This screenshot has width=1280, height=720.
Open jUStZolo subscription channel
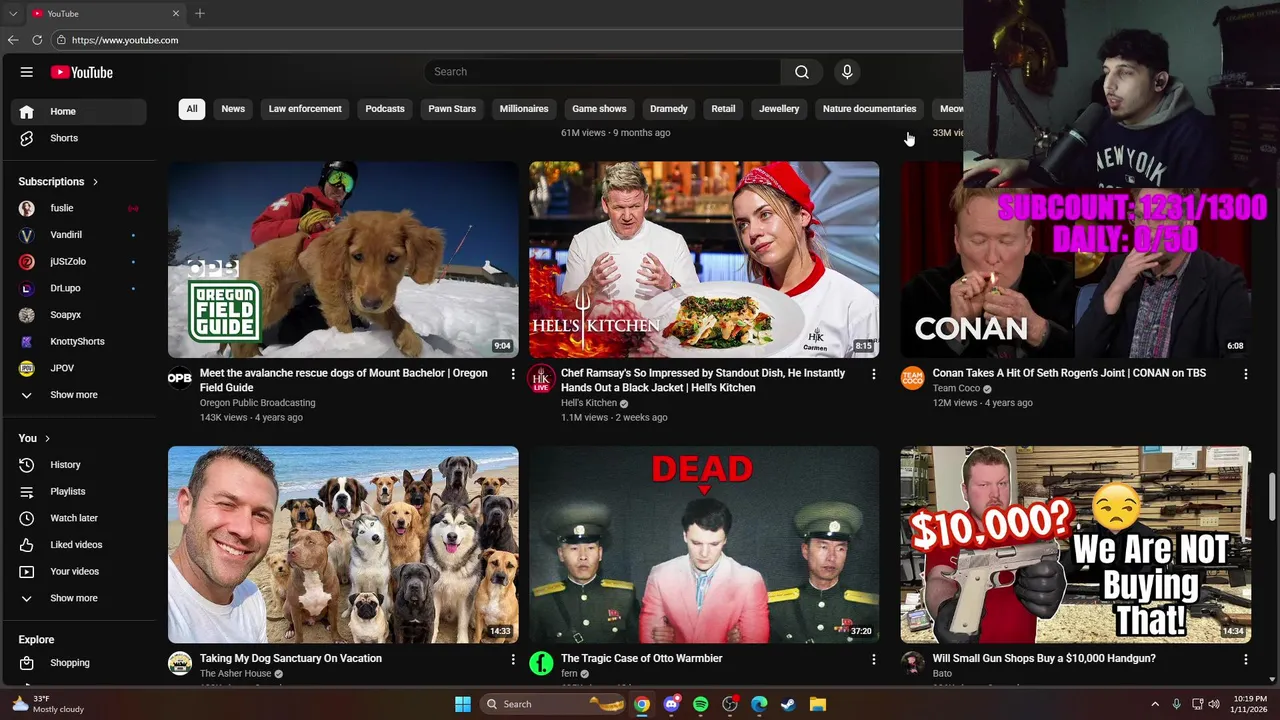click(x=78, y=261)
